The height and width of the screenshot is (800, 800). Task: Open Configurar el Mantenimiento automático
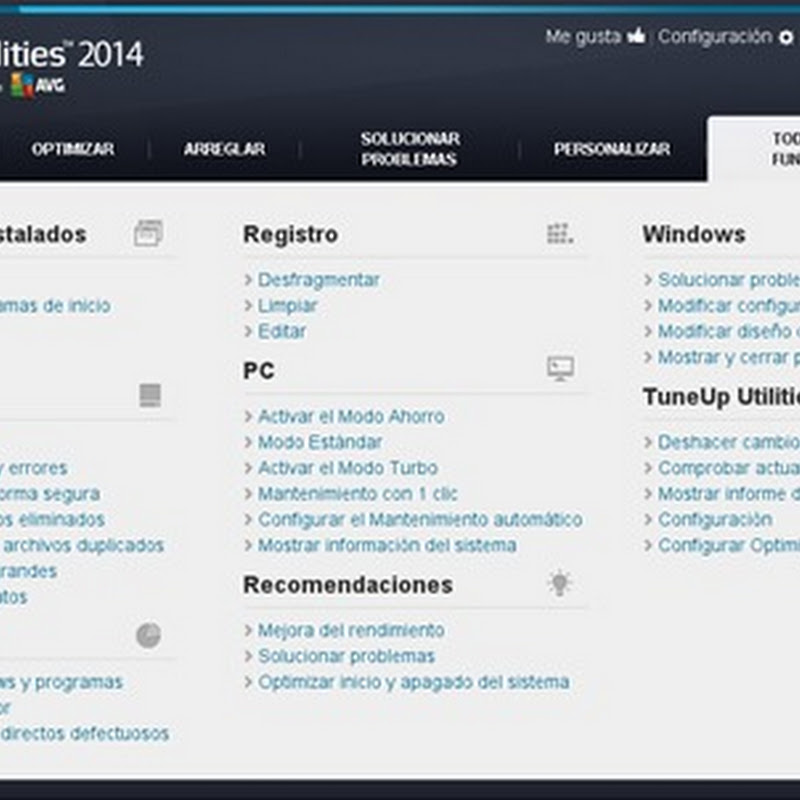(420, 519)
